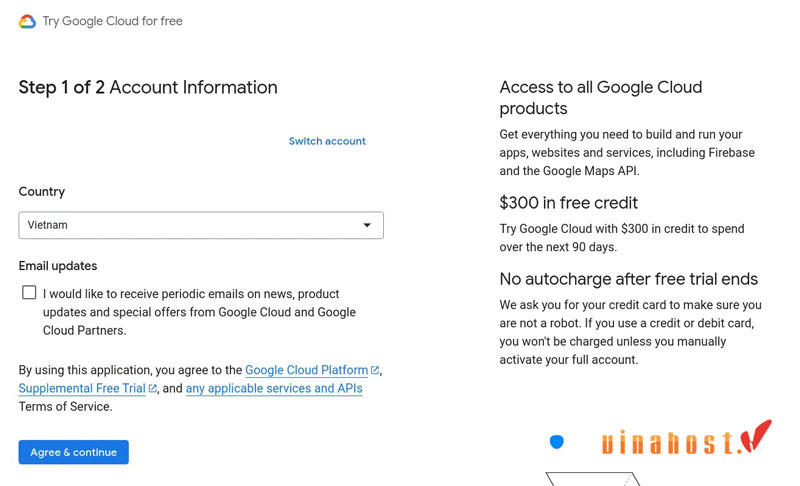
Task: Click the Terms of Service text
Action: [65, 406]
